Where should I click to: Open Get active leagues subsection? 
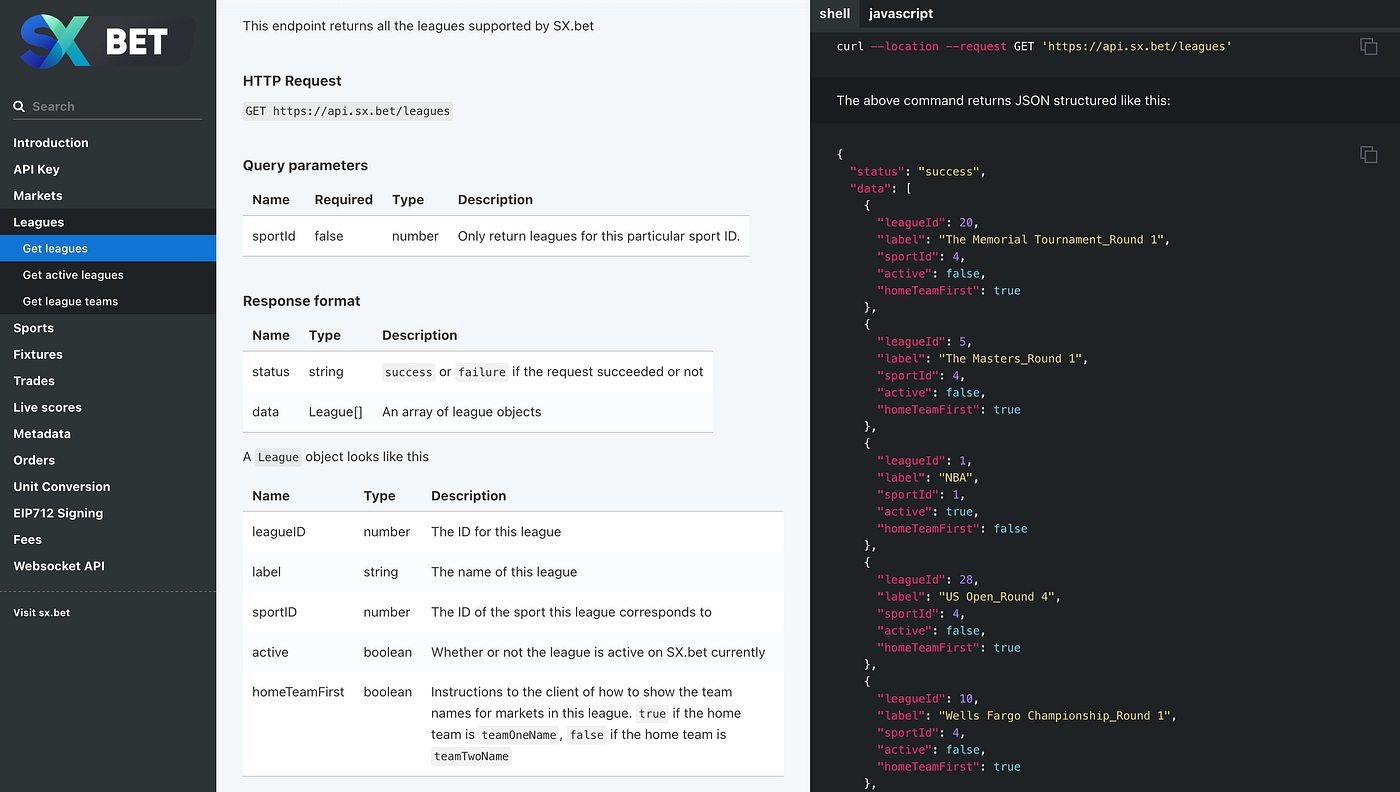pyautogui.click(x=73, y=275)
